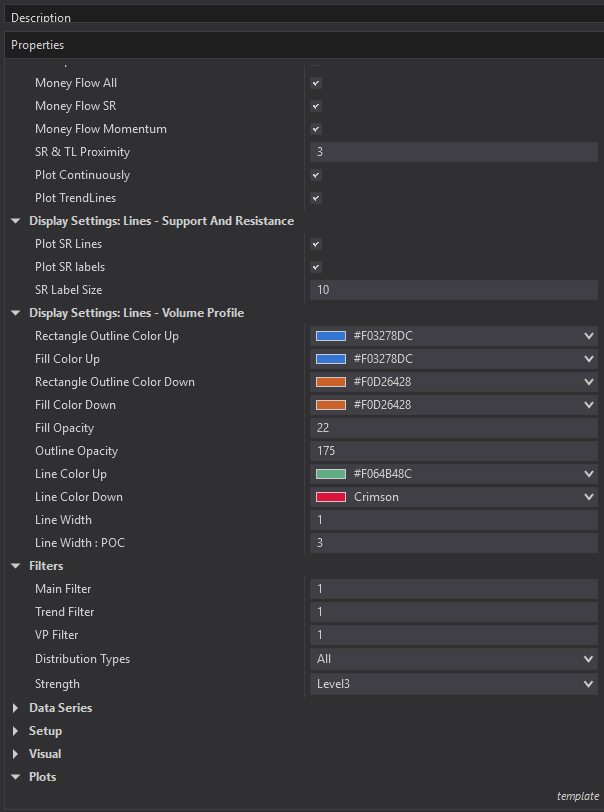Click the Fill Opacity input field
The height and width of the screenshot is (812, 604).
454,428
